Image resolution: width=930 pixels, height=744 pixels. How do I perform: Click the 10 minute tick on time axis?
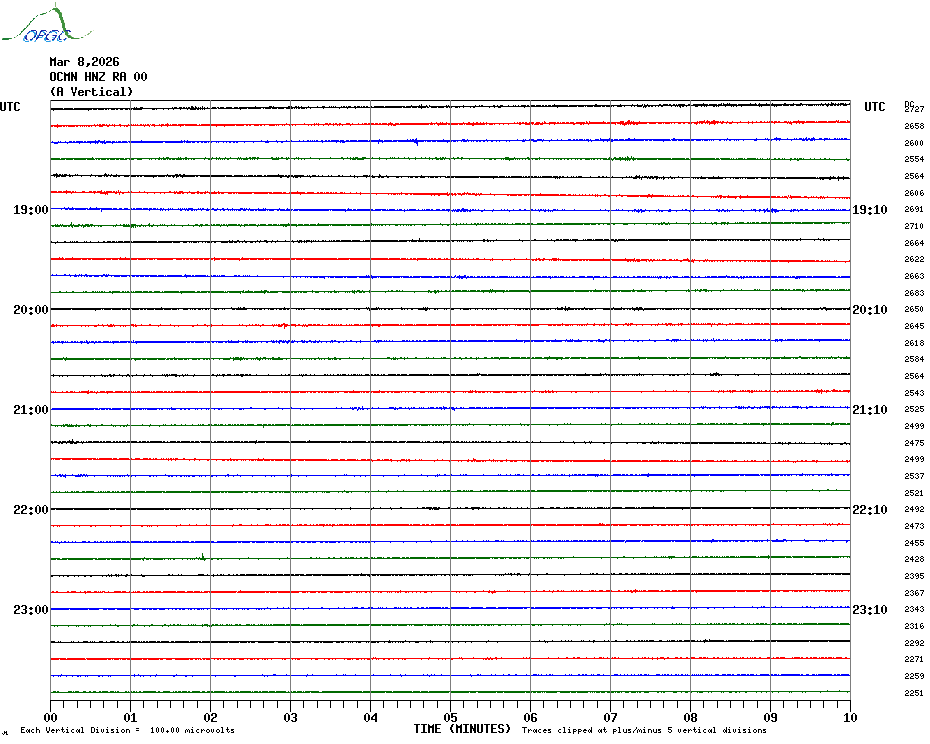(x=850, y=717)
